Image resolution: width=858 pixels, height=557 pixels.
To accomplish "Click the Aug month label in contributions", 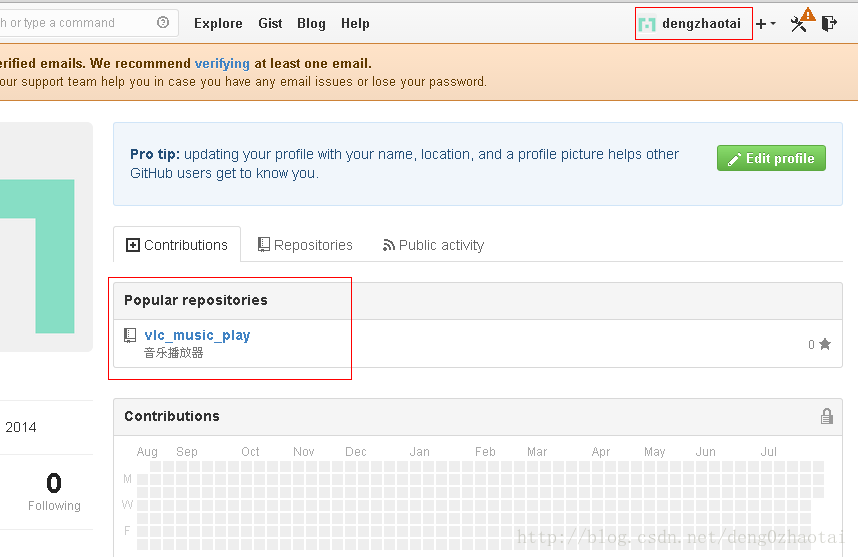I will [147, 452].
